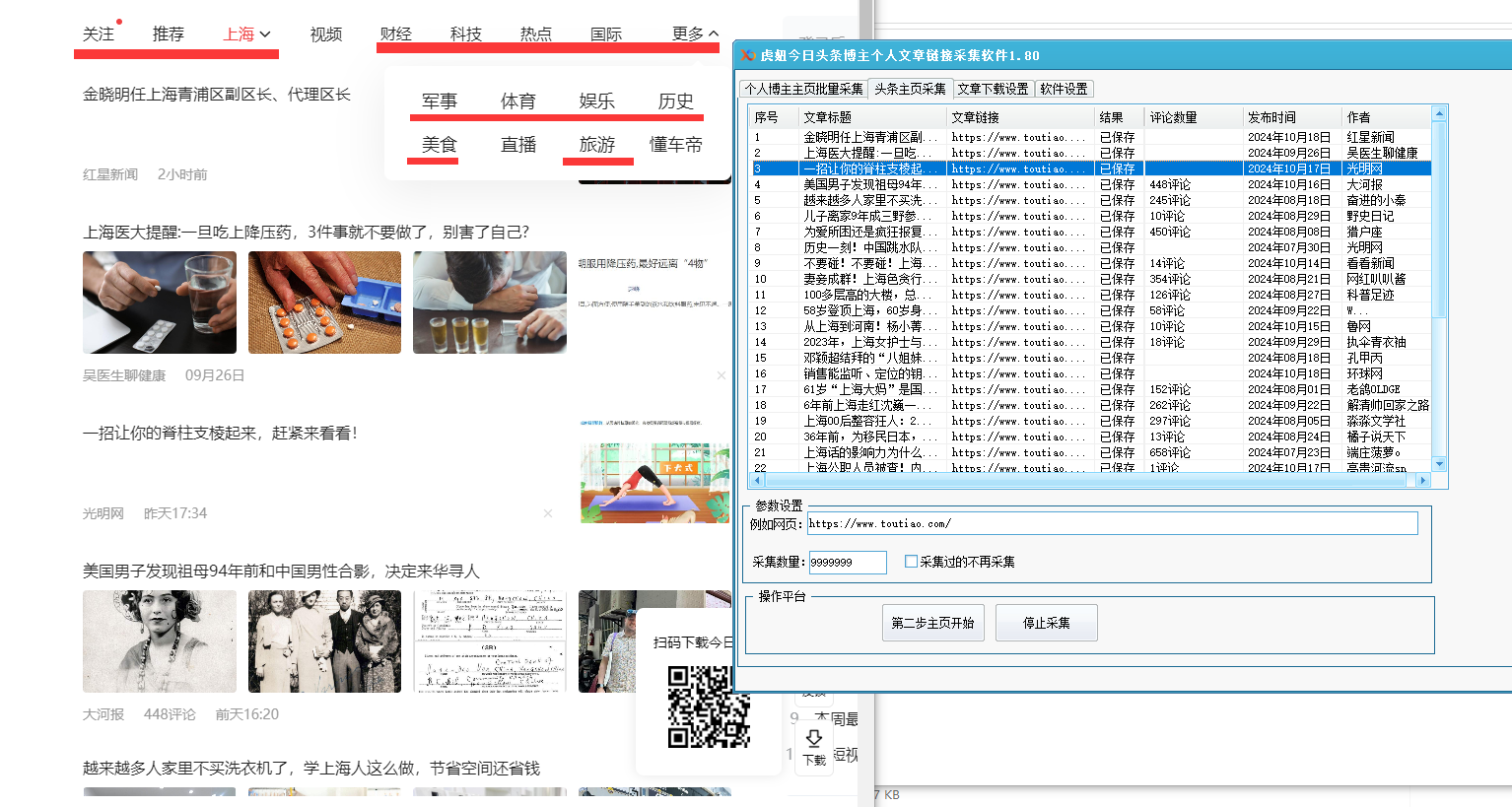Select table row 1 金晓明任上海青浦区副
Viewport: 1512px width, 807px height.
pos(1090,137)
